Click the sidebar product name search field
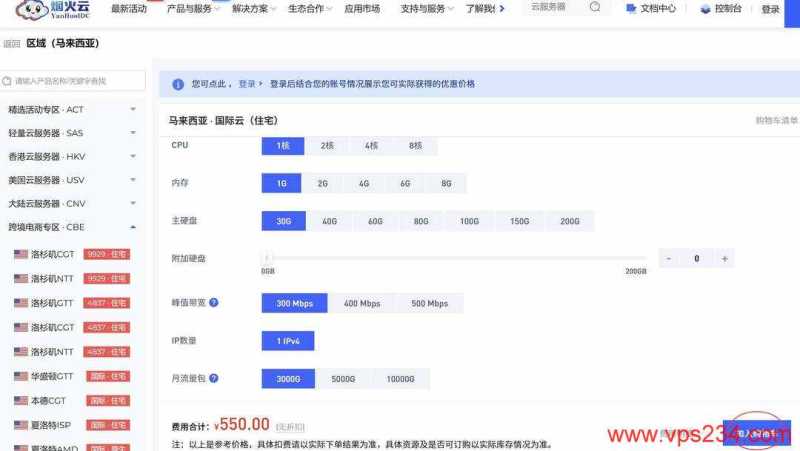Screen dimensions: 800x451 [72, 81]
